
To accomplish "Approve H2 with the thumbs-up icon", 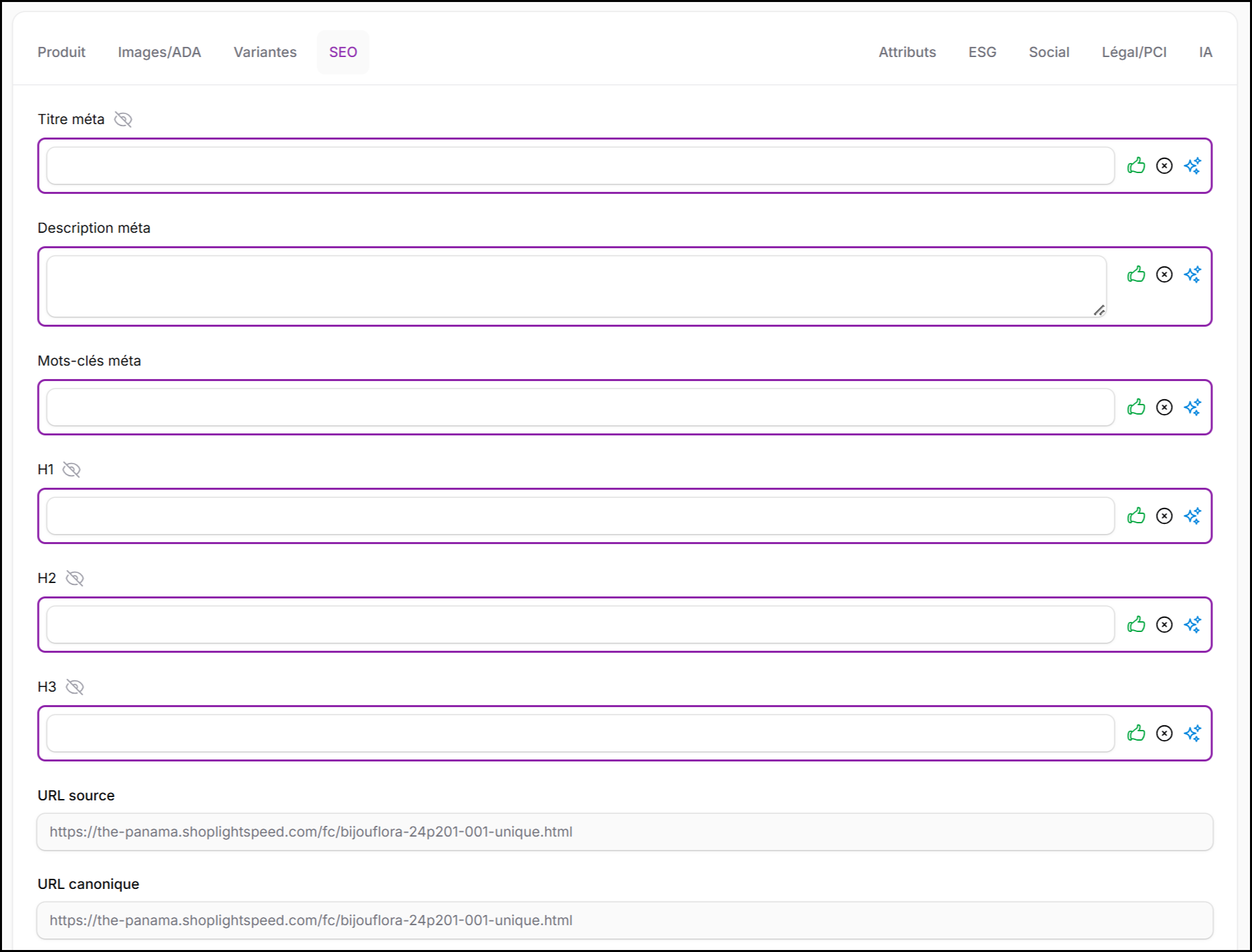I will click(x=1136, y=625).
